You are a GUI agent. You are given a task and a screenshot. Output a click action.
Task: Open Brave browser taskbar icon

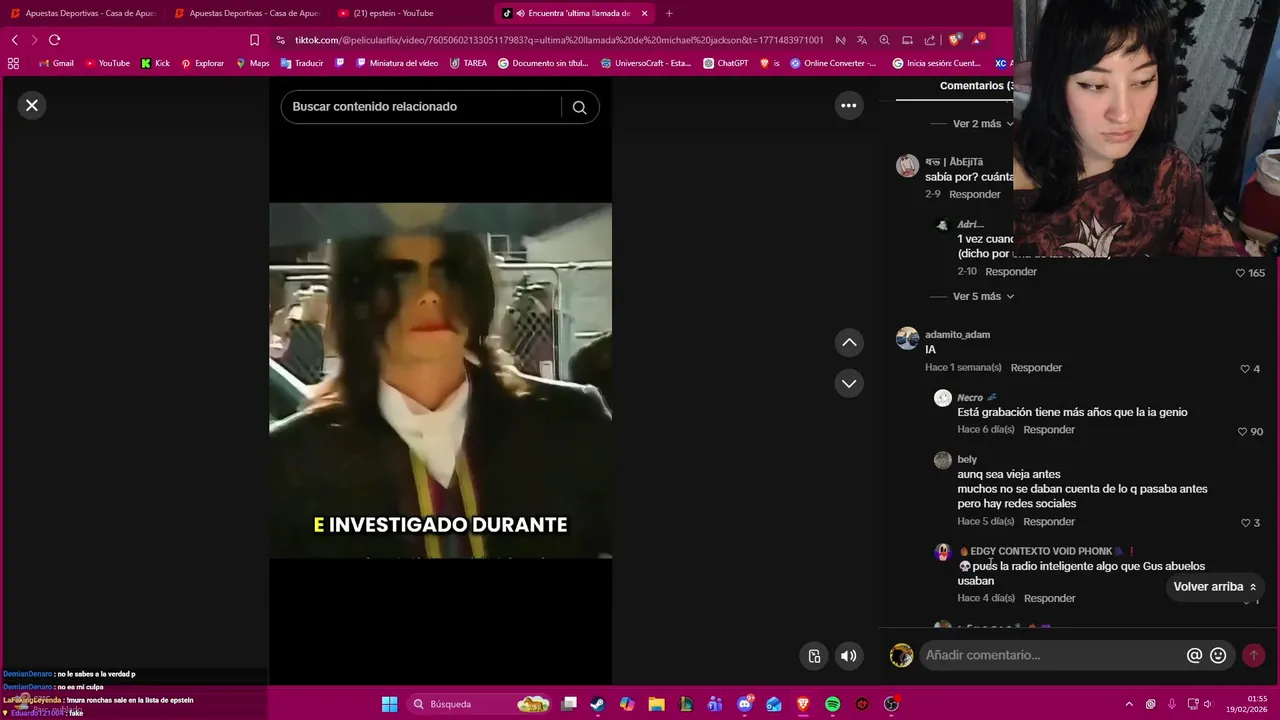(x=803, y=704)
